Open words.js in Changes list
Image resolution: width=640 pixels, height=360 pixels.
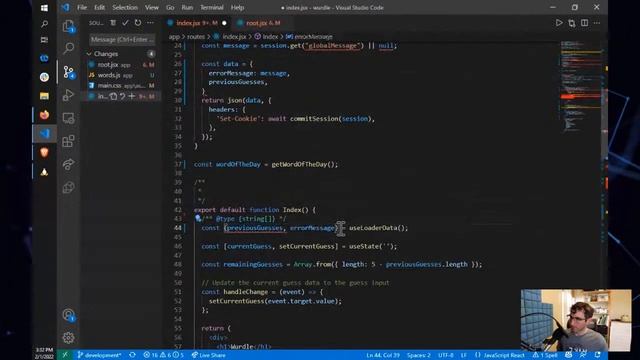pos(121,75)
